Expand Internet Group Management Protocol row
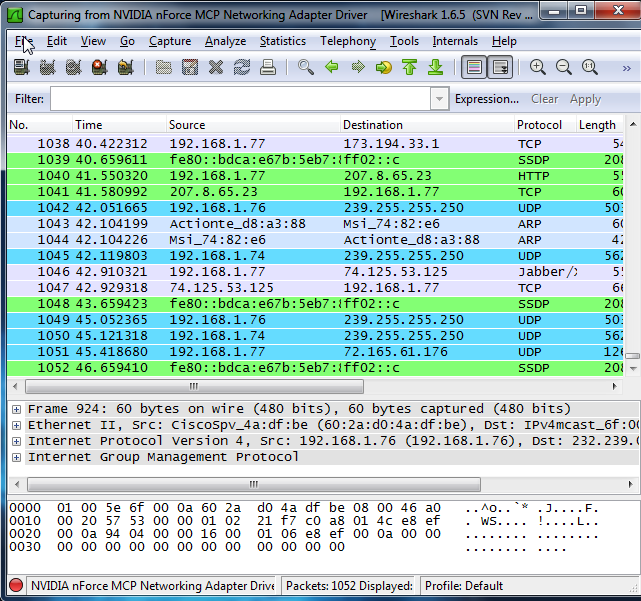The width and height of the screenshot is (641, 601). click(16, 457)
